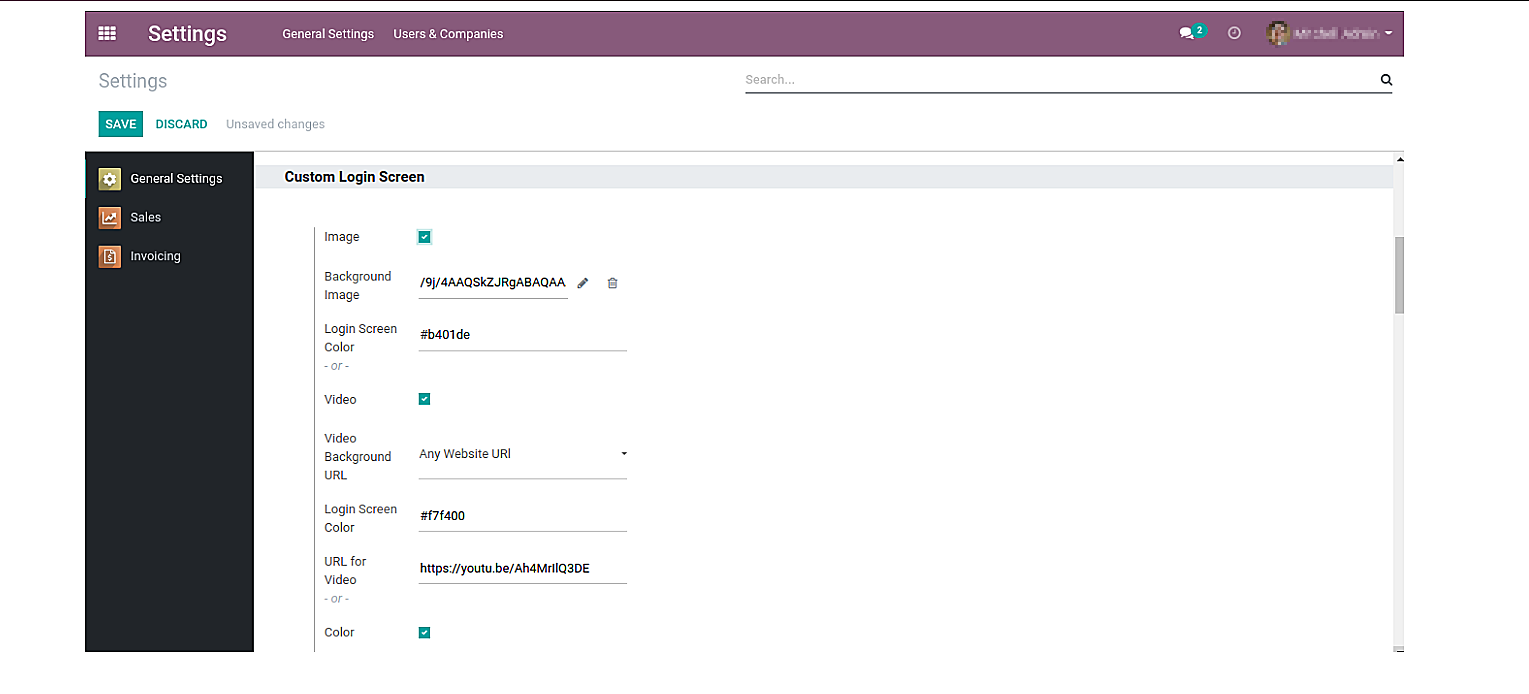Open the messaging conversations icon
1529x694 pixels.
pyautogui.click(x=1186, y=32)
